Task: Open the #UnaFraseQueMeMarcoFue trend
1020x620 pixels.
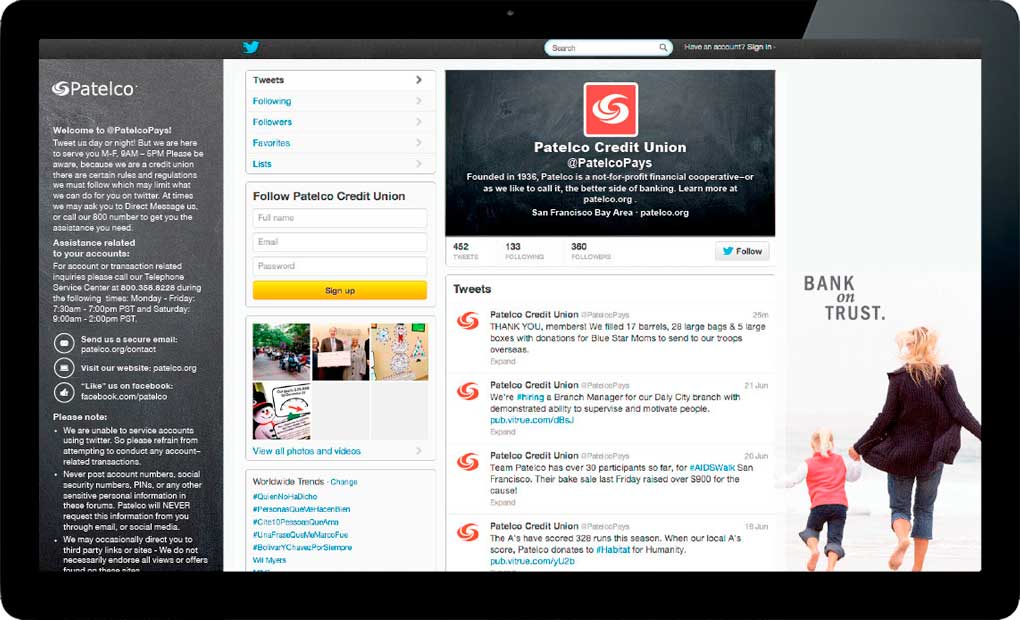Action: click(x=300, y=535)
